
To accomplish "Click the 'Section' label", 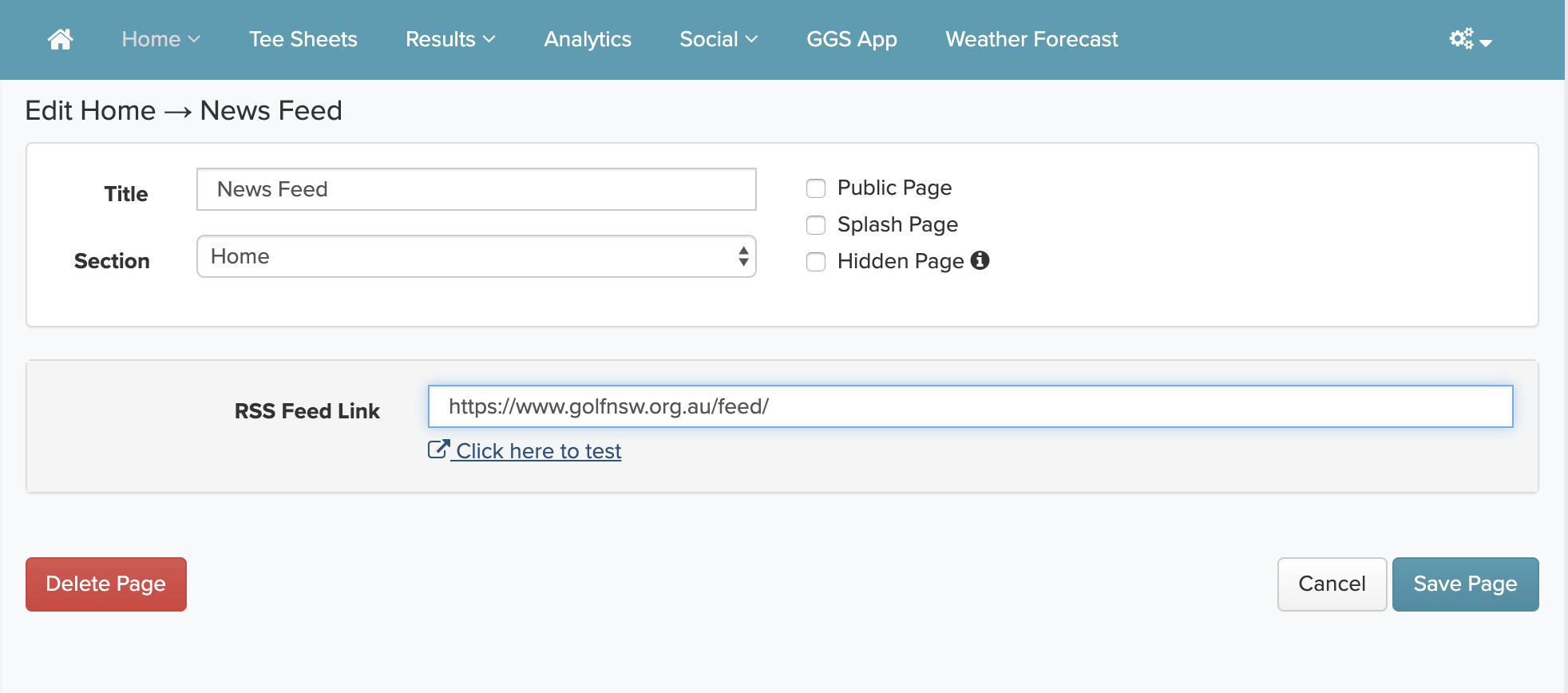I will [112, 261].
